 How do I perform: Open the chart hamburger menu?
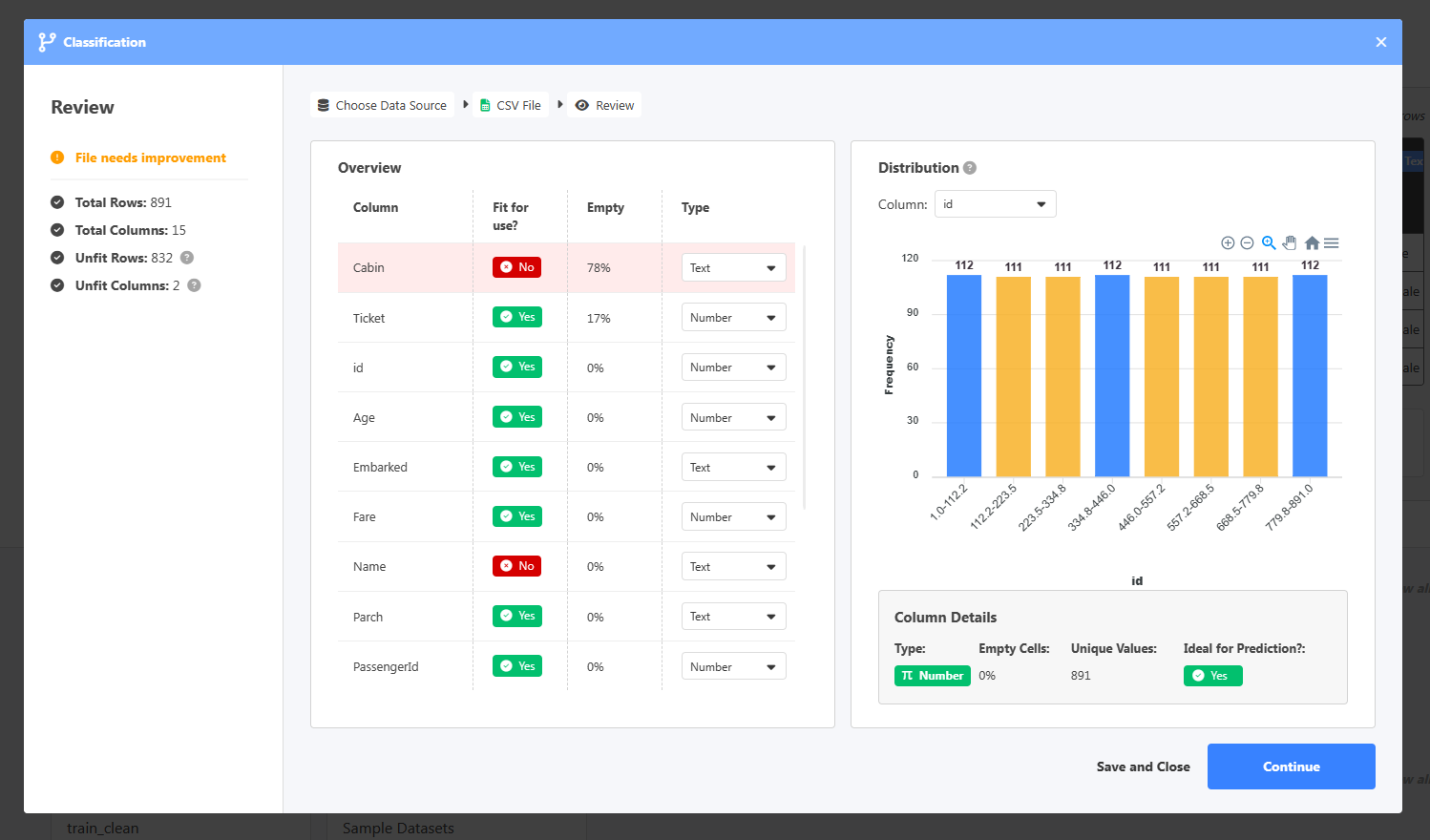click(1332, 243)
